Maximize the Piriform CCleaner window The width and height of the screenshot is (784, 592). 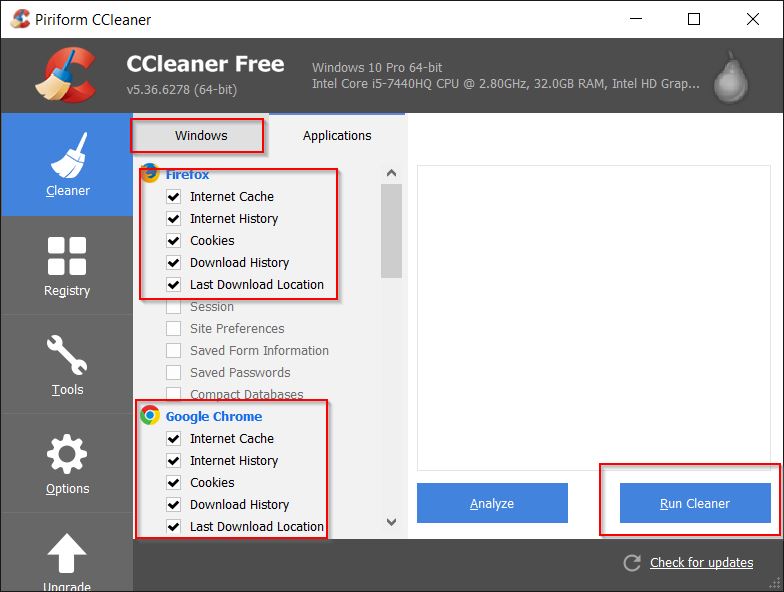click(694, 19)
